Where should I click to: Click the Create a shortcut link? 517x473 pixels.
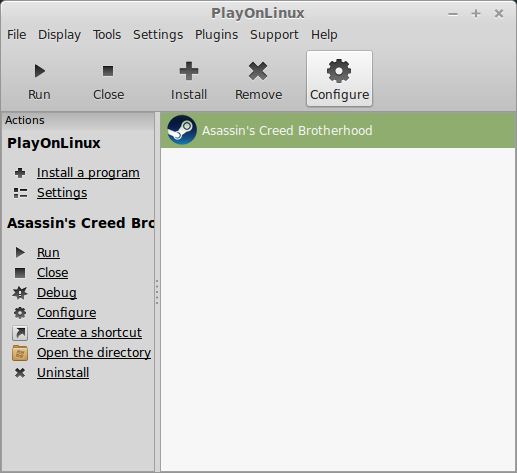89,333
